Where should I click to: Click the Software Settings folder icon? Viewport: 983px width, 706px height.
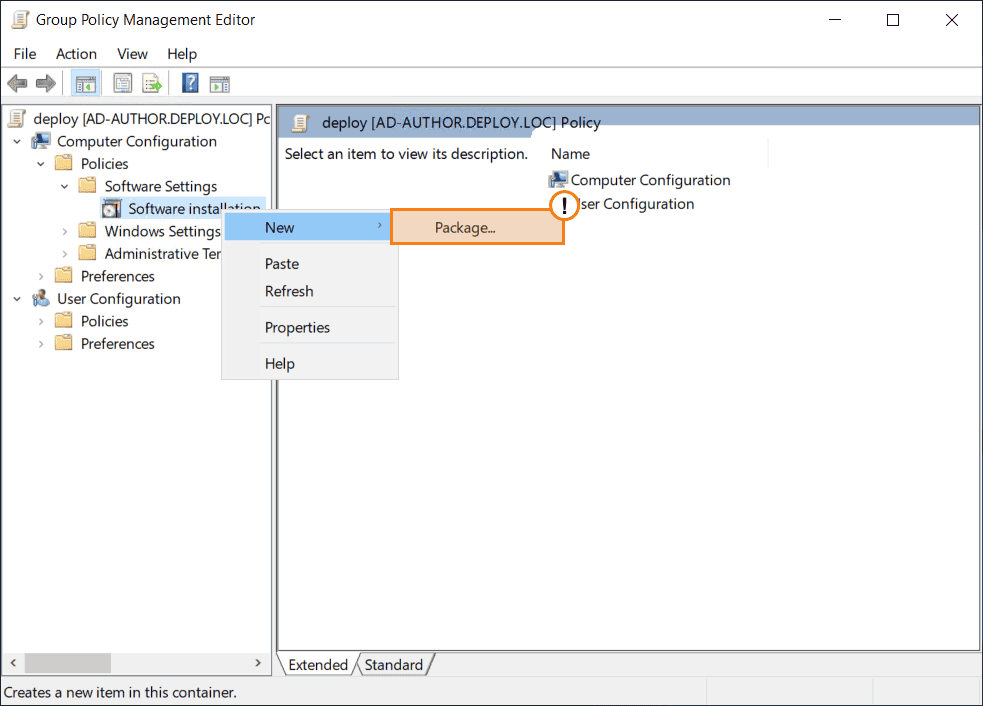coord(88,186)
